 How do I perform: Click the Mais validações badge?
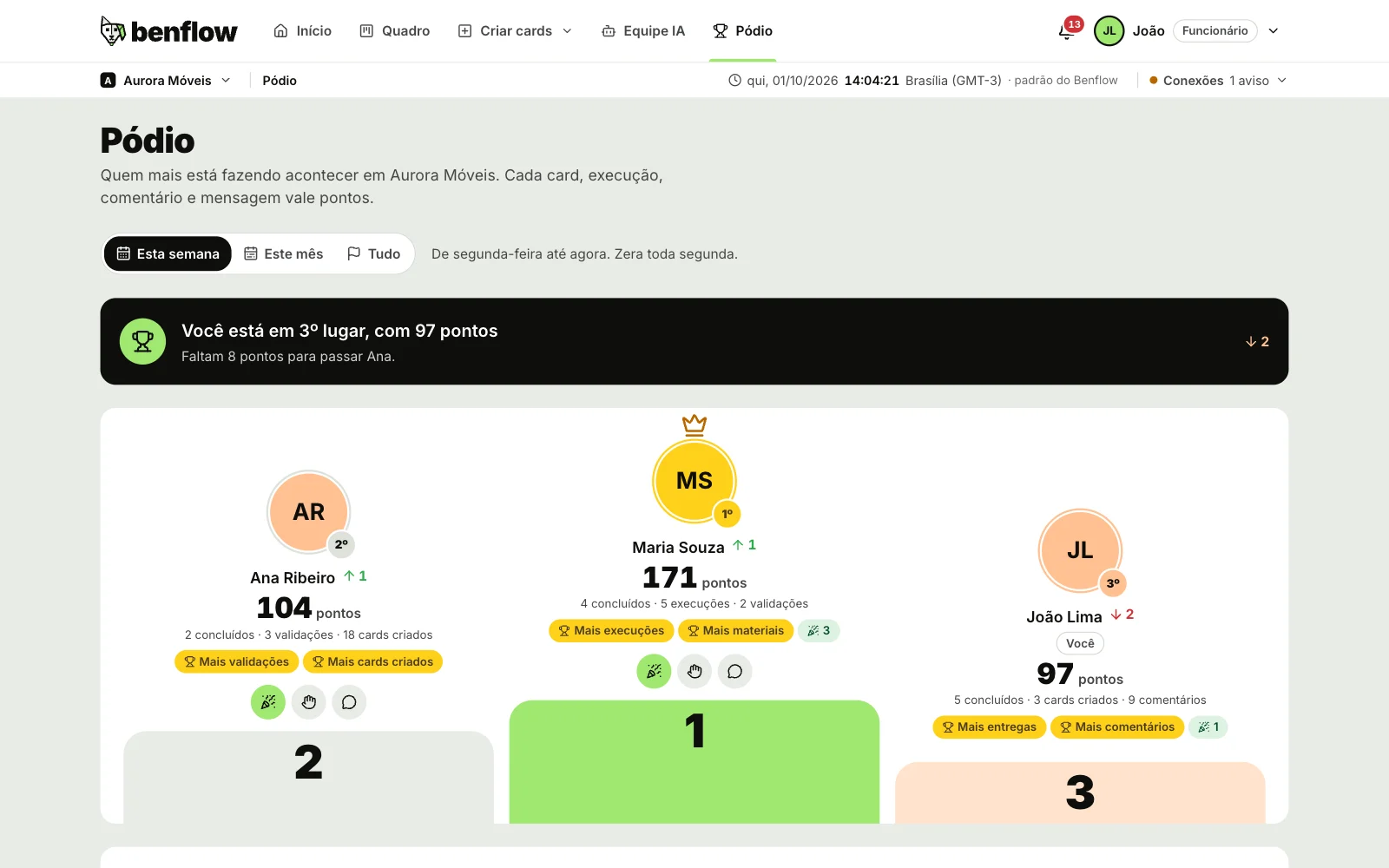(x=236, y=661)
